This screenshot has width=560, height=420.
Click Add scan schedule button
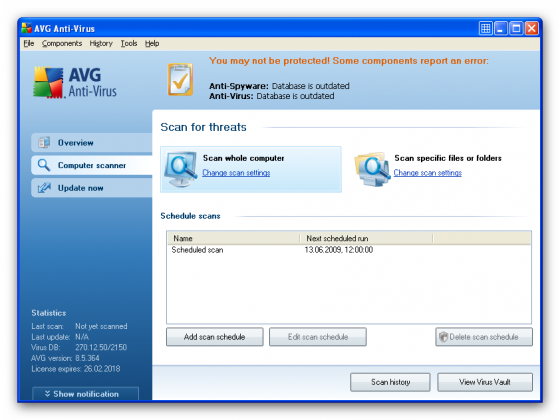point(215,337)
